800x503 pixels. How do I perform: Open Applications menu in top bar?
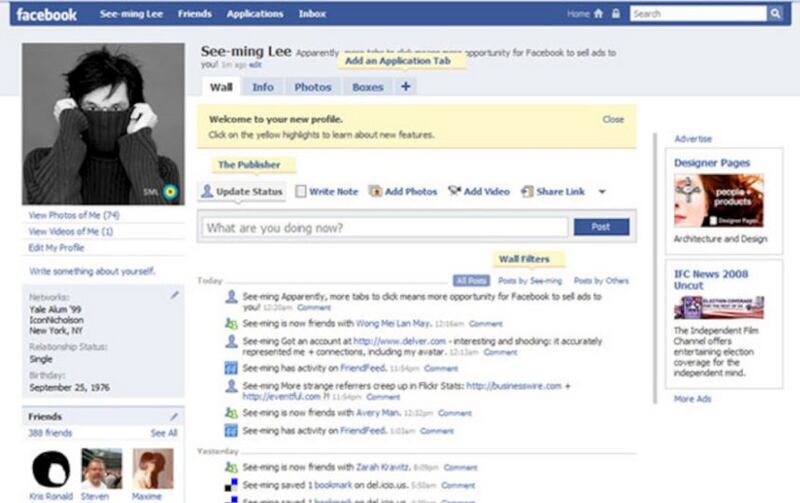(x=255, y=14)
